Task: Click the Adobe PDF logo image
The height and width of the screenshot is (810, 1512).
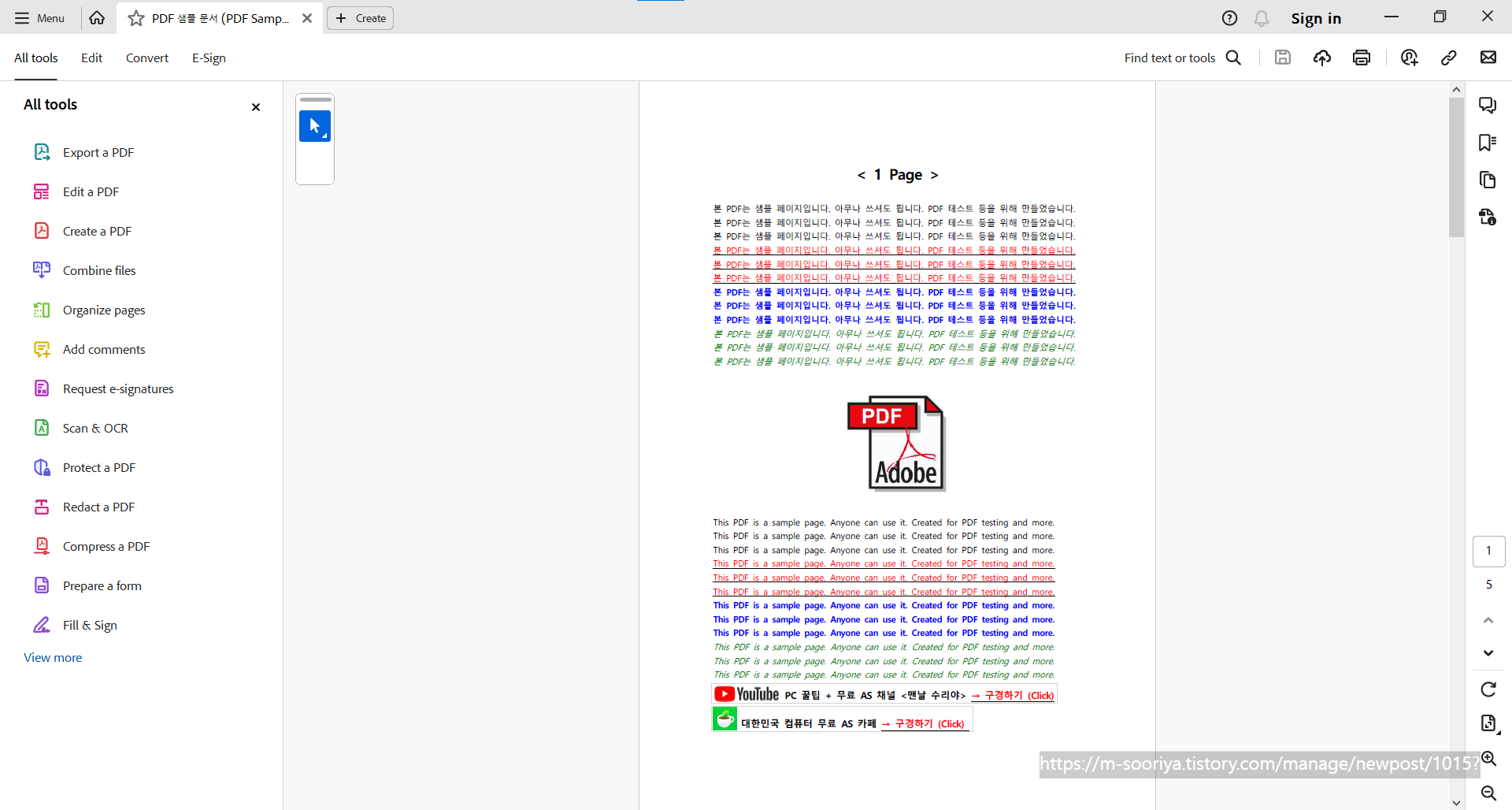Action: [896, 444]
